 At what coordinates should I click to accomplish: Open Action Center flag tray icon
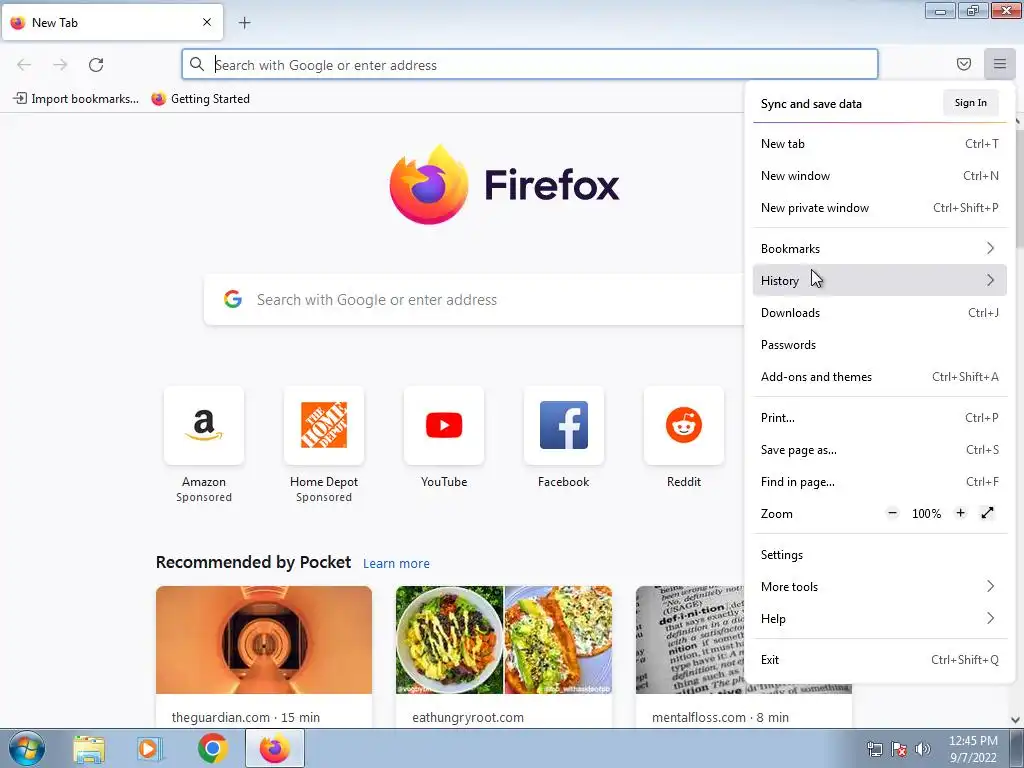point(899,749)
